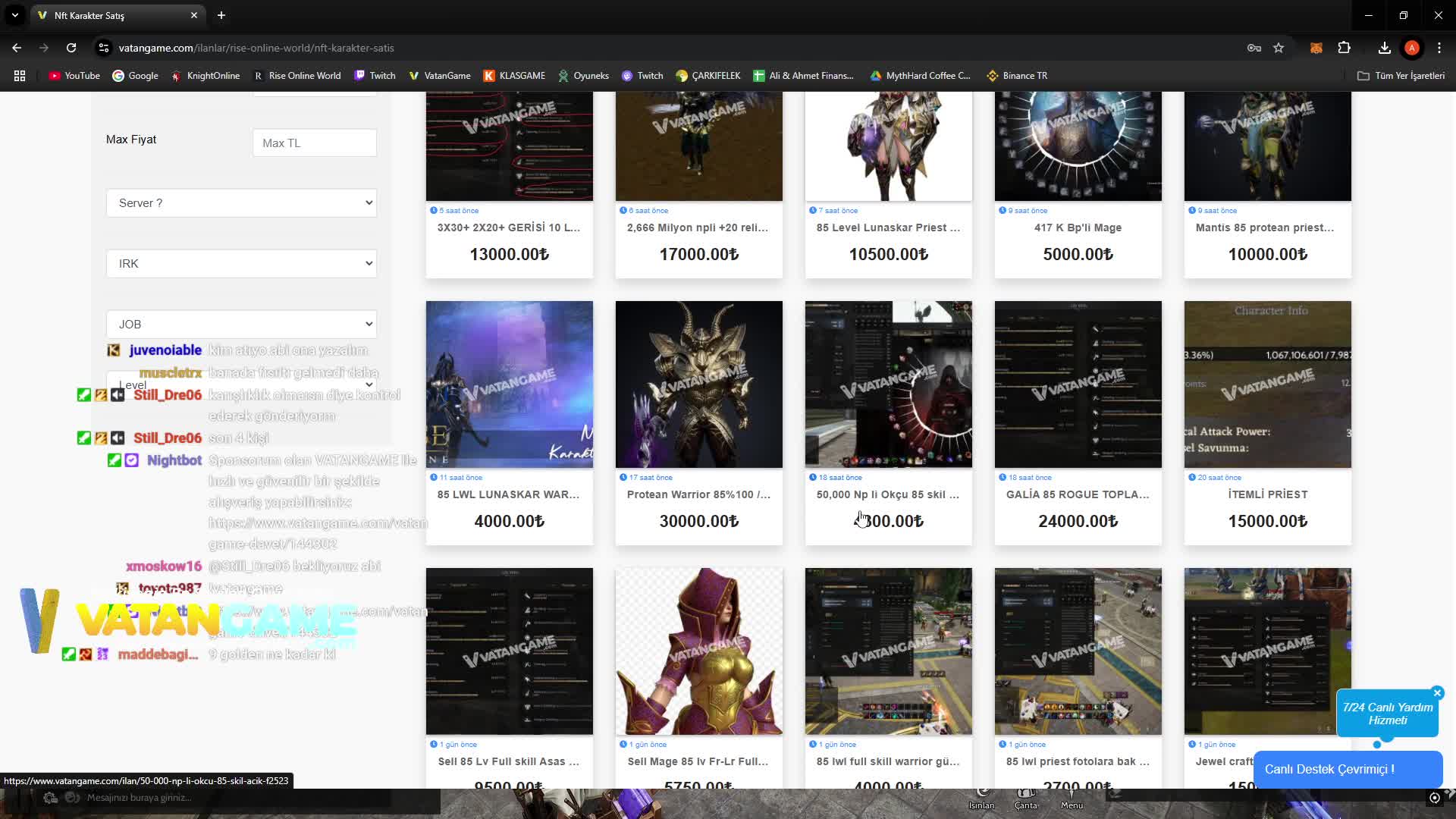Open the Canlı Destek Çevrimiçi chat button
The image size is (1456, 819).
1348,769
